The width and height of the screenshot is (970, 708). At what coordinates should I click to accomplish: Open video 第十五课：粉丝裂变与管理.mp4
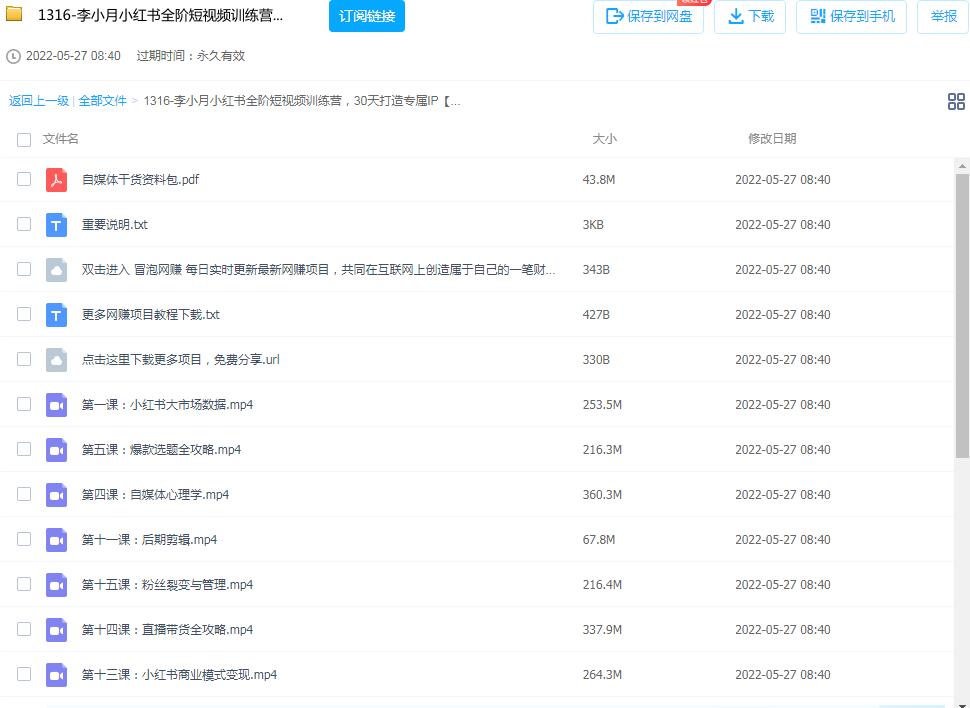[x=168, y=585]
